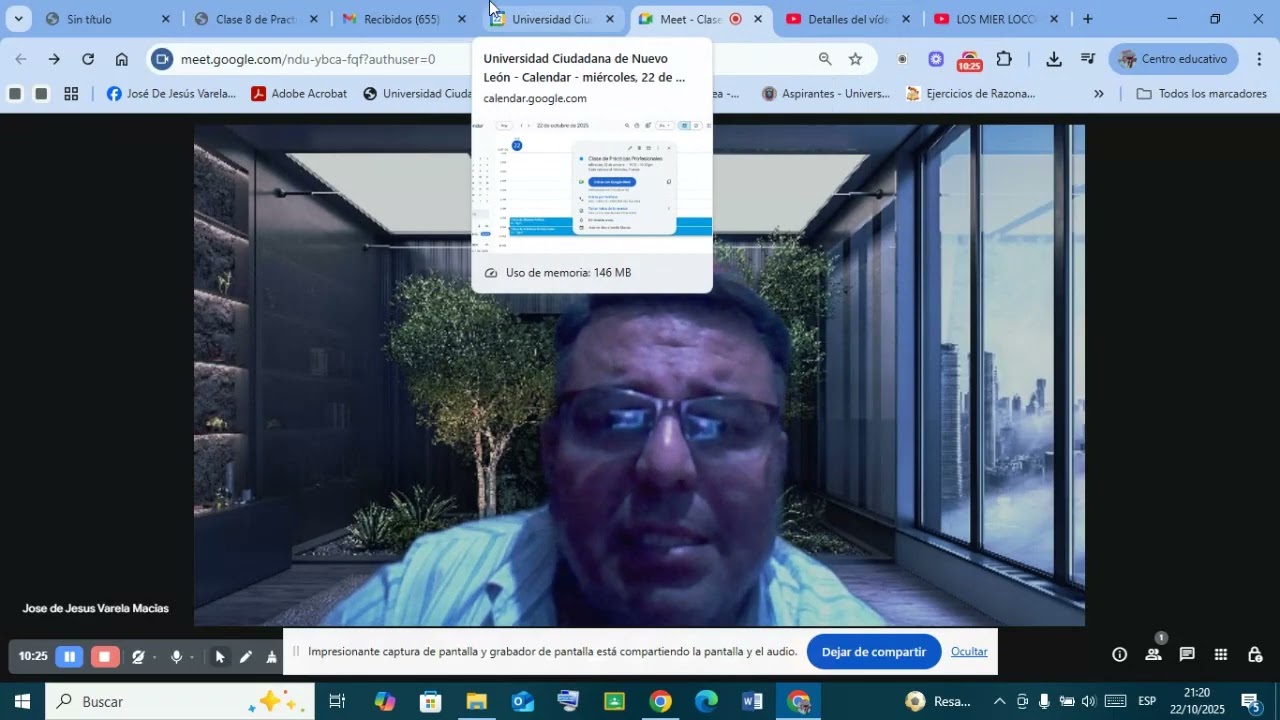Viewport: 1280px width, 720px height.
Task: Select the cursor pointer tool in recorder
Action: tap(220, 657)
